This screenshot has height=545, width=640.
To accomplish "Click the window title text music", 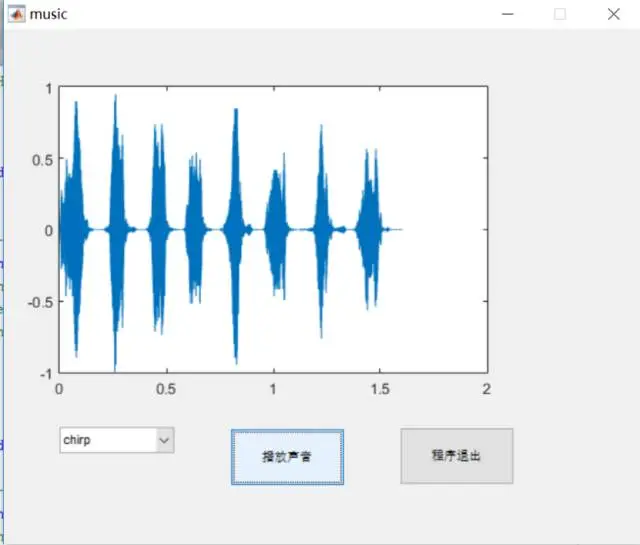I will pos(48,14).
